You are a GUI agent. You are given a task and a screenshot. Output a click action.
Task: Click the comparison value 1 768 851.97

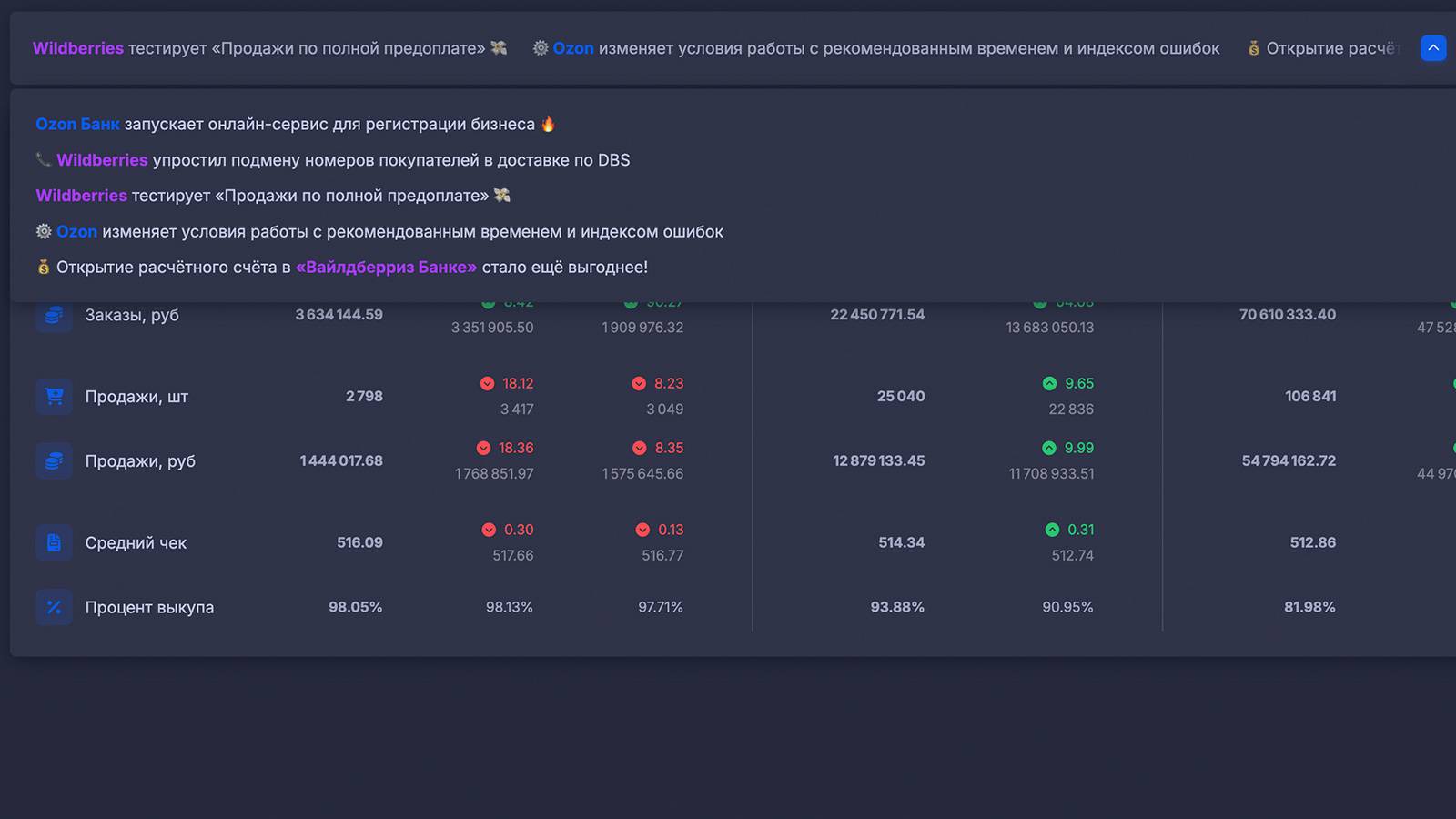[x=494, y=474]
